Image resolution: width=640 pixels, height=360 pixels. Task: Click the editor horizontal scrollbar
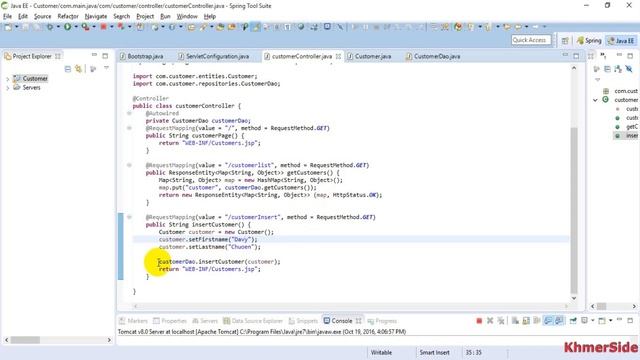[x=350, y=306]
